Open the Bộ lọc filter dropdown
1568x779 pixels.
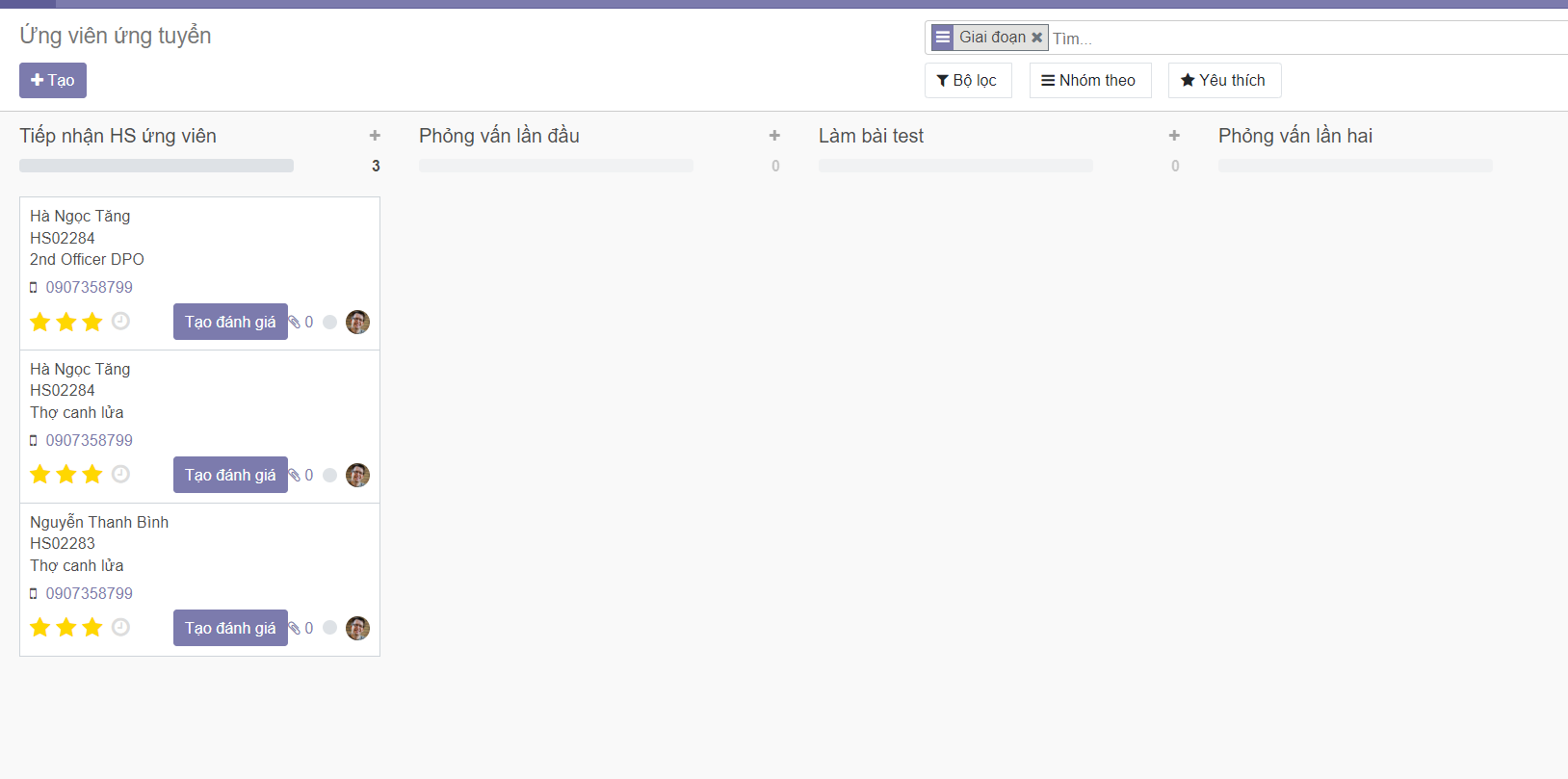(x=967, y=81)
